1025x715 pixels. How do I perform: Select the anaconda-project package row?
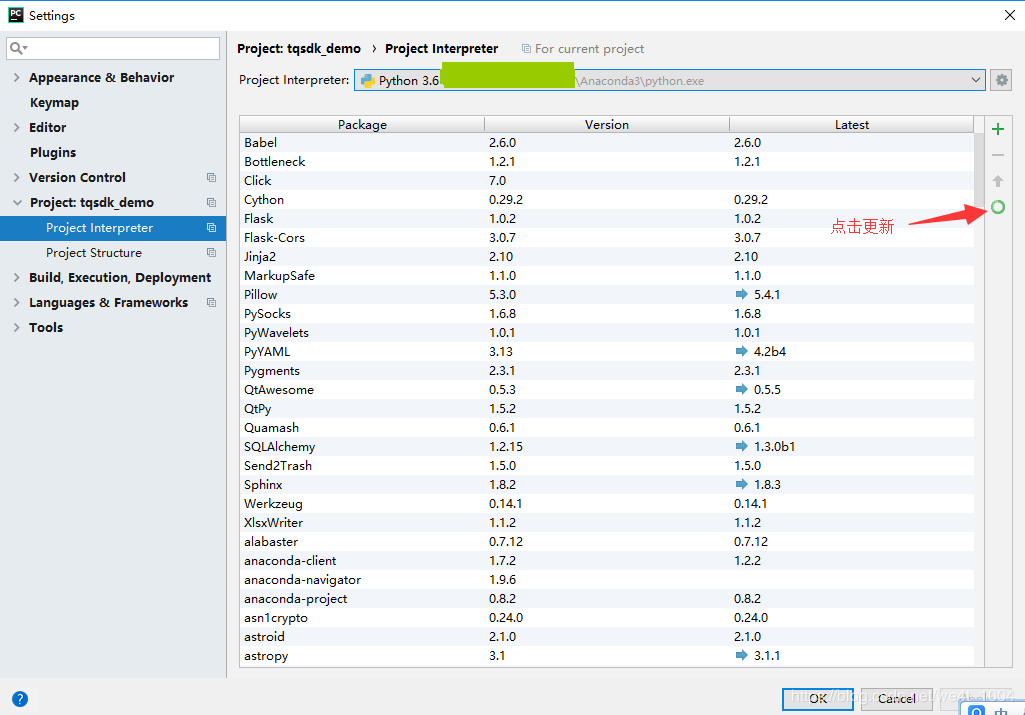tap(607, 598)
